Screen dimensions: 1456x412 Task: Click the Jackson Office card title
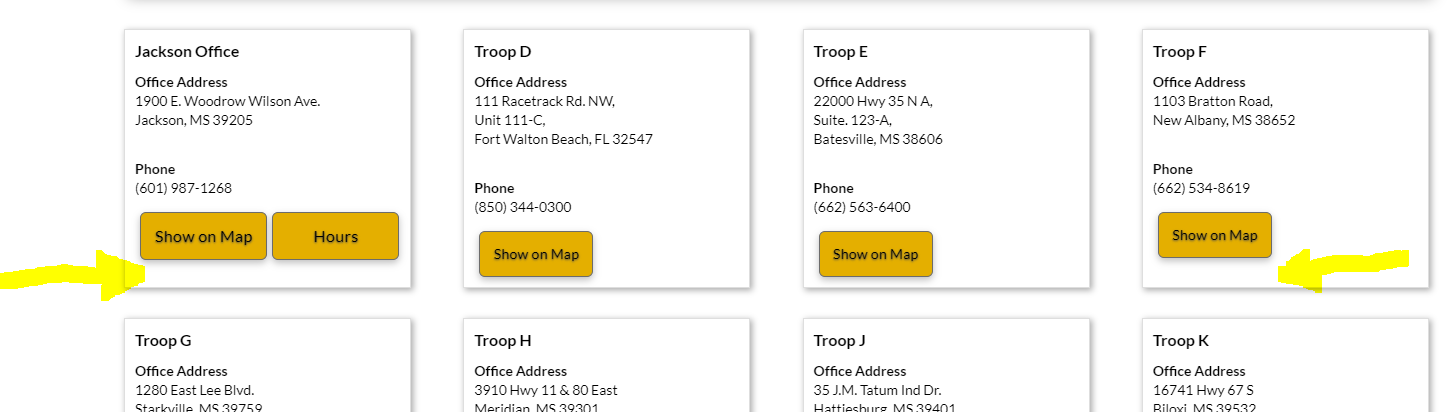pos(187,51)
